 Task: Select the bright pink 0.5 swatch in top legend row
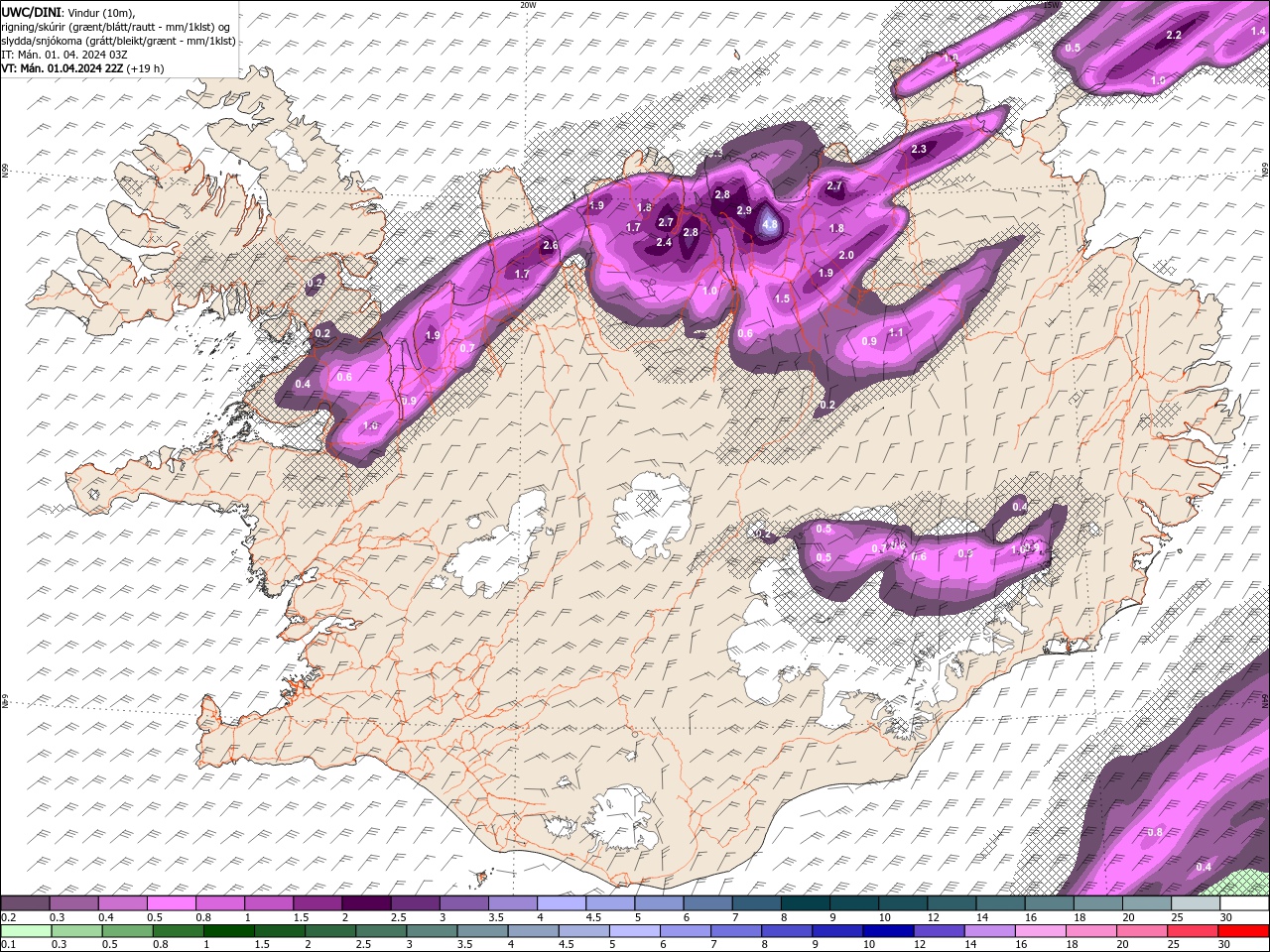[171, 903]
